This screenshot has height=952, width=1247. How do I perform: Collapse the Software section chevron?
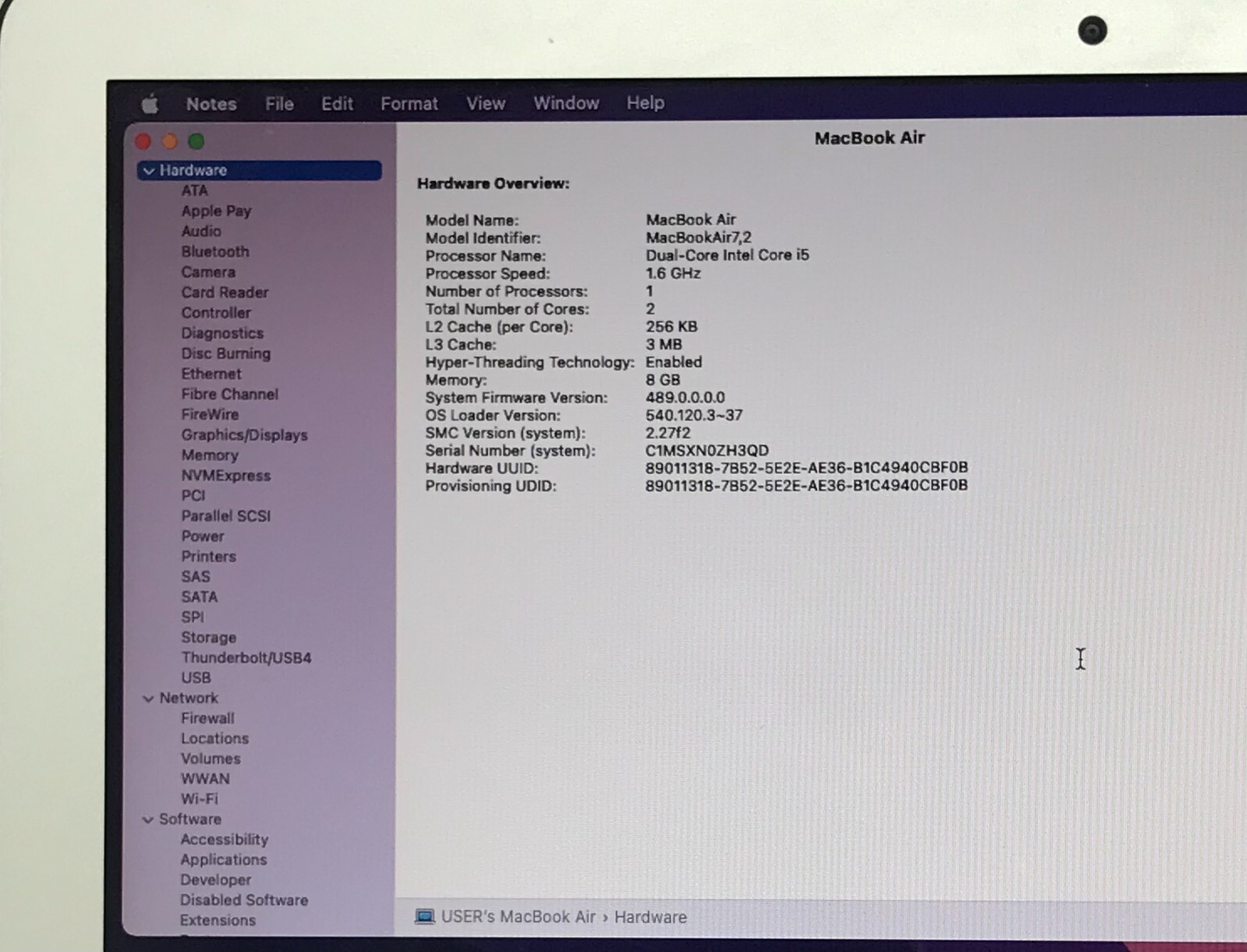[148, 819]
